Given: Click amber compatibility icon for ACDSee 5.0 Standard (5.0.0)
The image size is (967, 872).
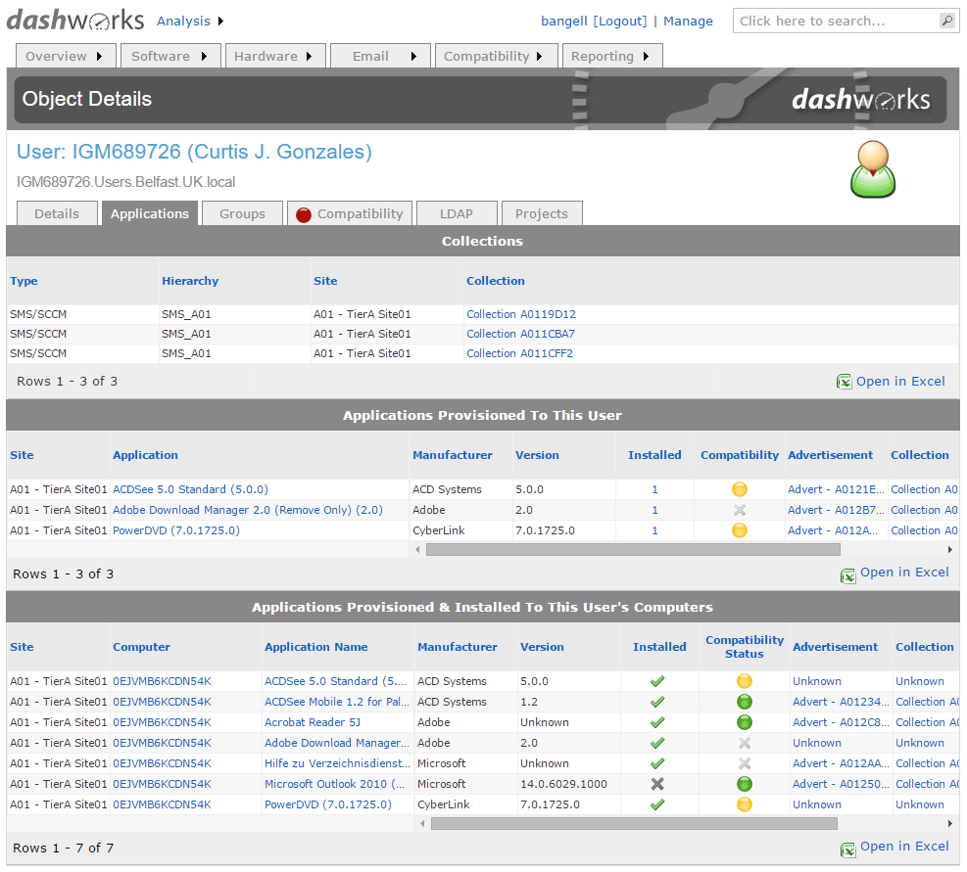Looking at the screenshot, I should tap(739, 489).
